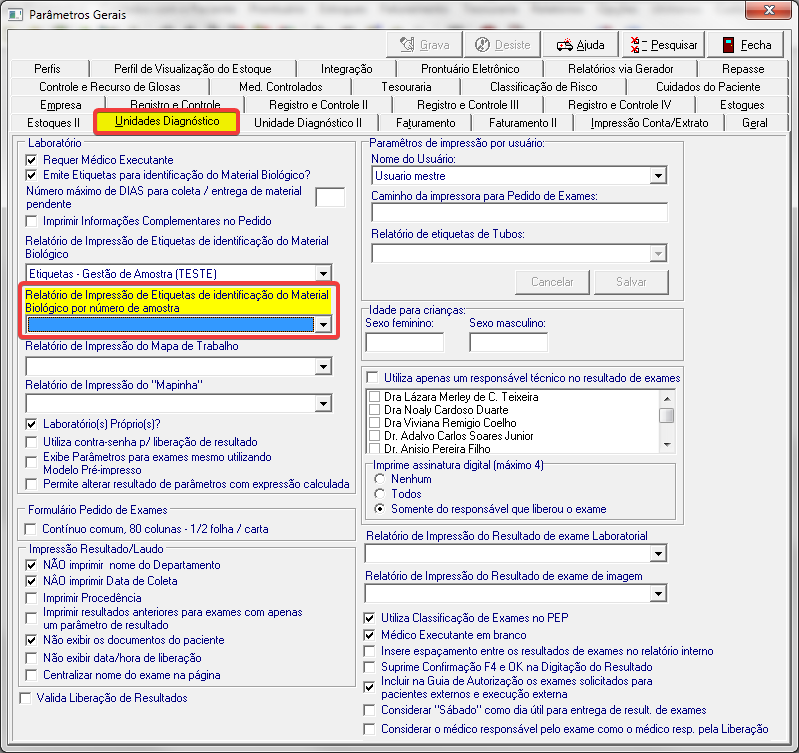
Task: Uncheck Médico Executante em branco
Action: (369, 635)
